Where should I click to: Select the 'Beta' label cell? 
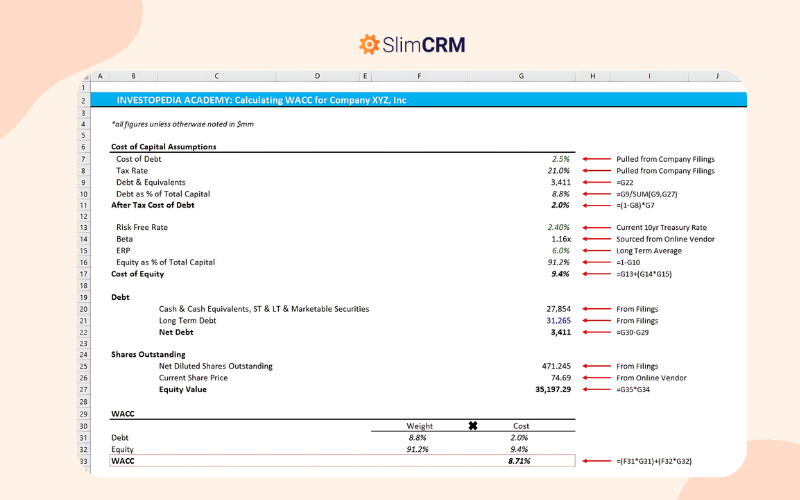(x=124, y=239)
